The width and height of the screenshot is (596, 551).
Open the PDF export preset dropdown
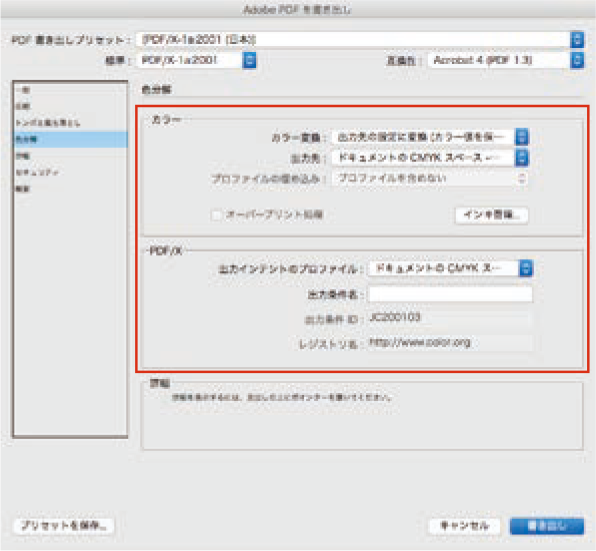[x=360, y=40]
